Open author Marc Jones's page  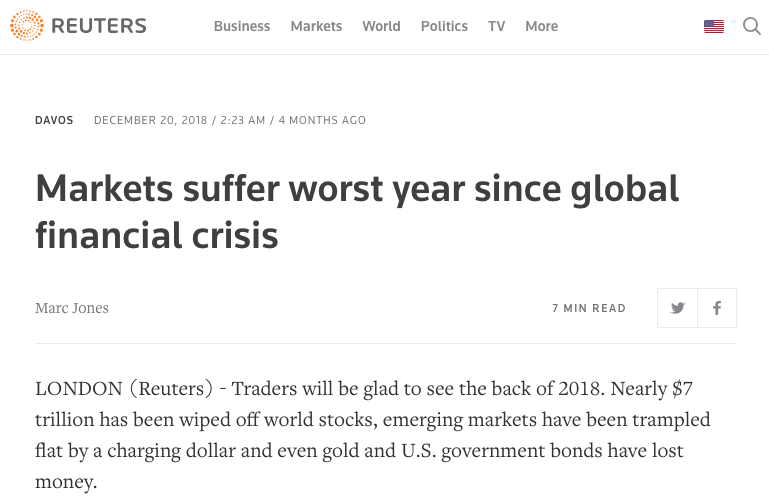coord(72,308)
